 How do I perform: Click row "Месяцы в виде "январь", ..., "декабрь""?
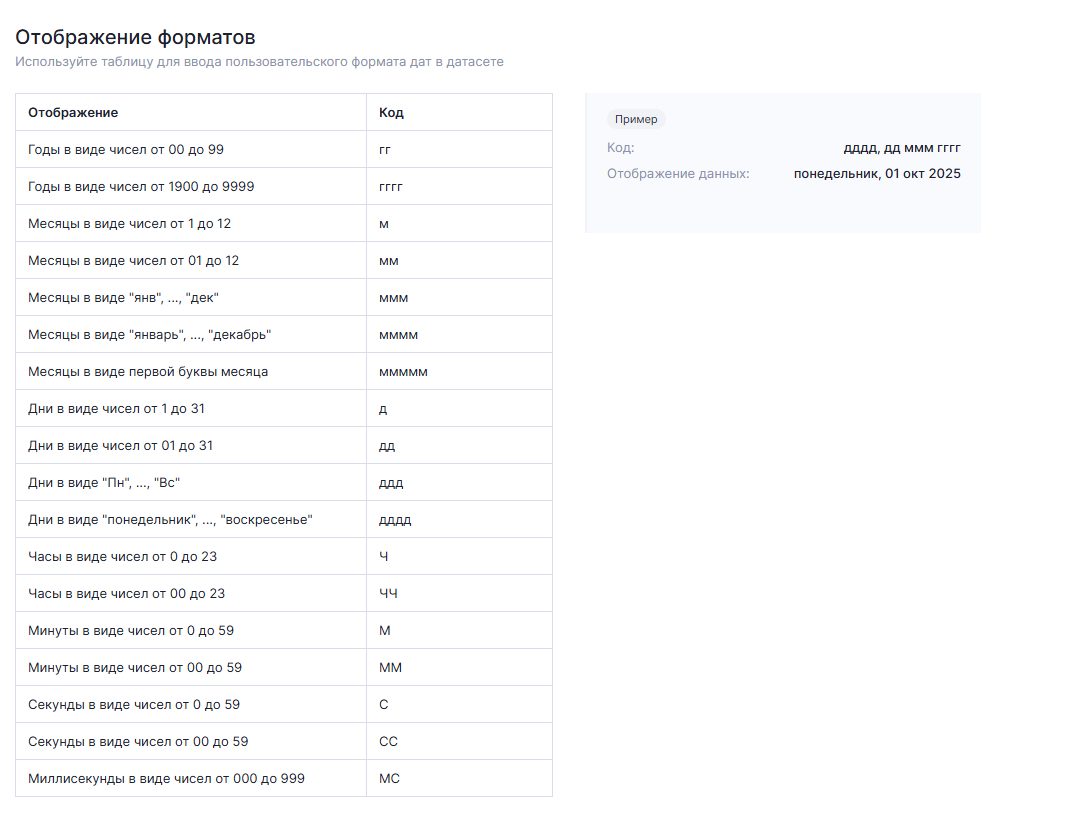[x=150, y=335]
